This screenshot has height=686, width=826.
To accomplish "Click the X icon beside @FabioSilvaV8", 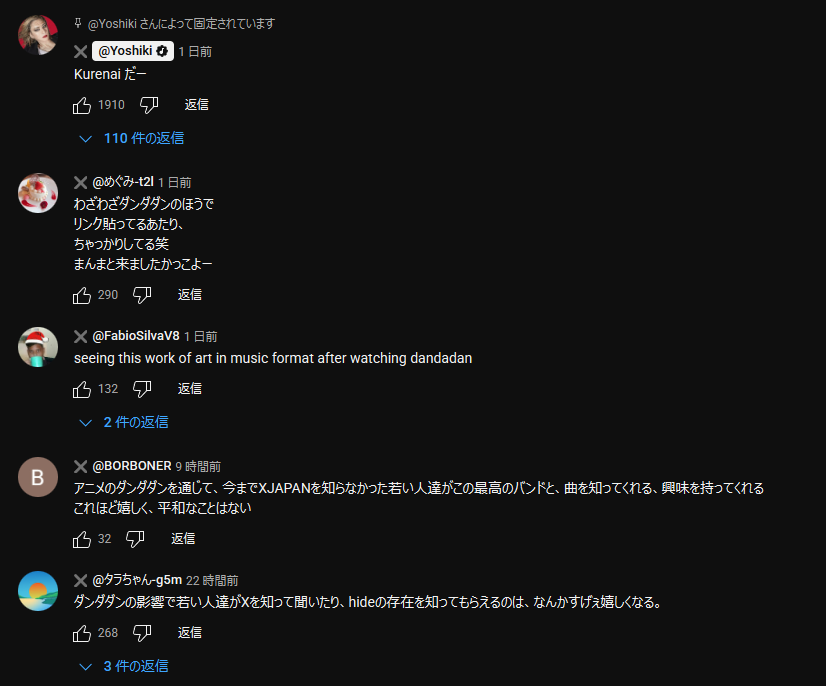I will click(81, 336).
